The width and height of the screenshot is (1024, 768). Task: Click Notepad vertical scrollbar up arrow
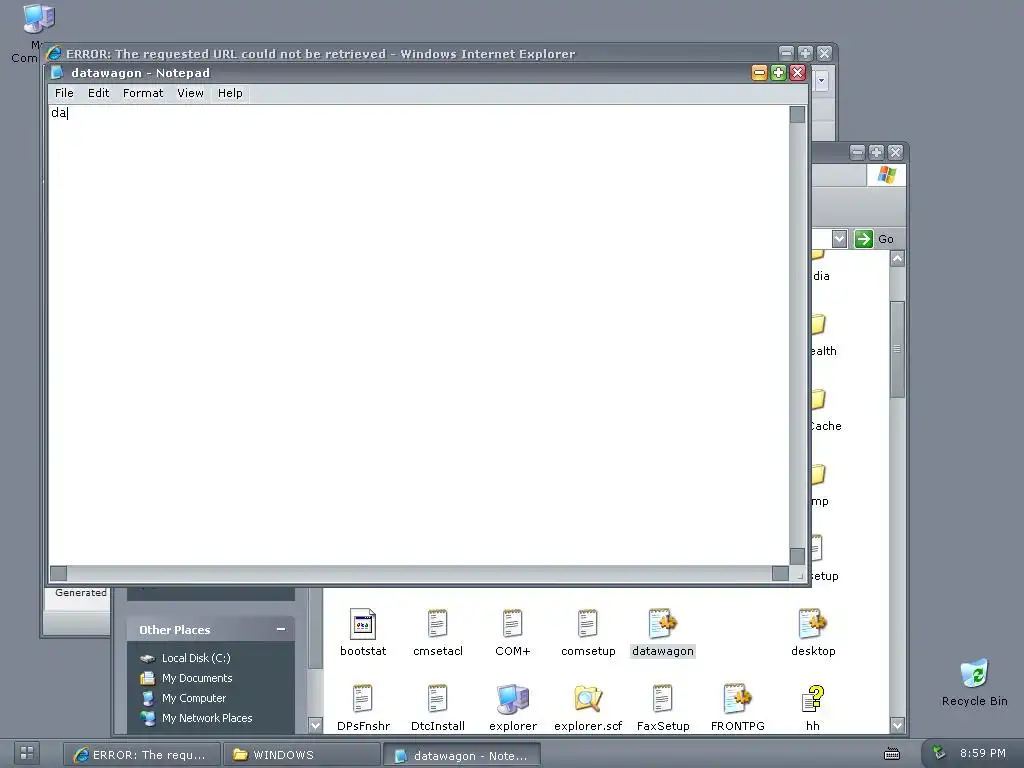tap(797, 115)
